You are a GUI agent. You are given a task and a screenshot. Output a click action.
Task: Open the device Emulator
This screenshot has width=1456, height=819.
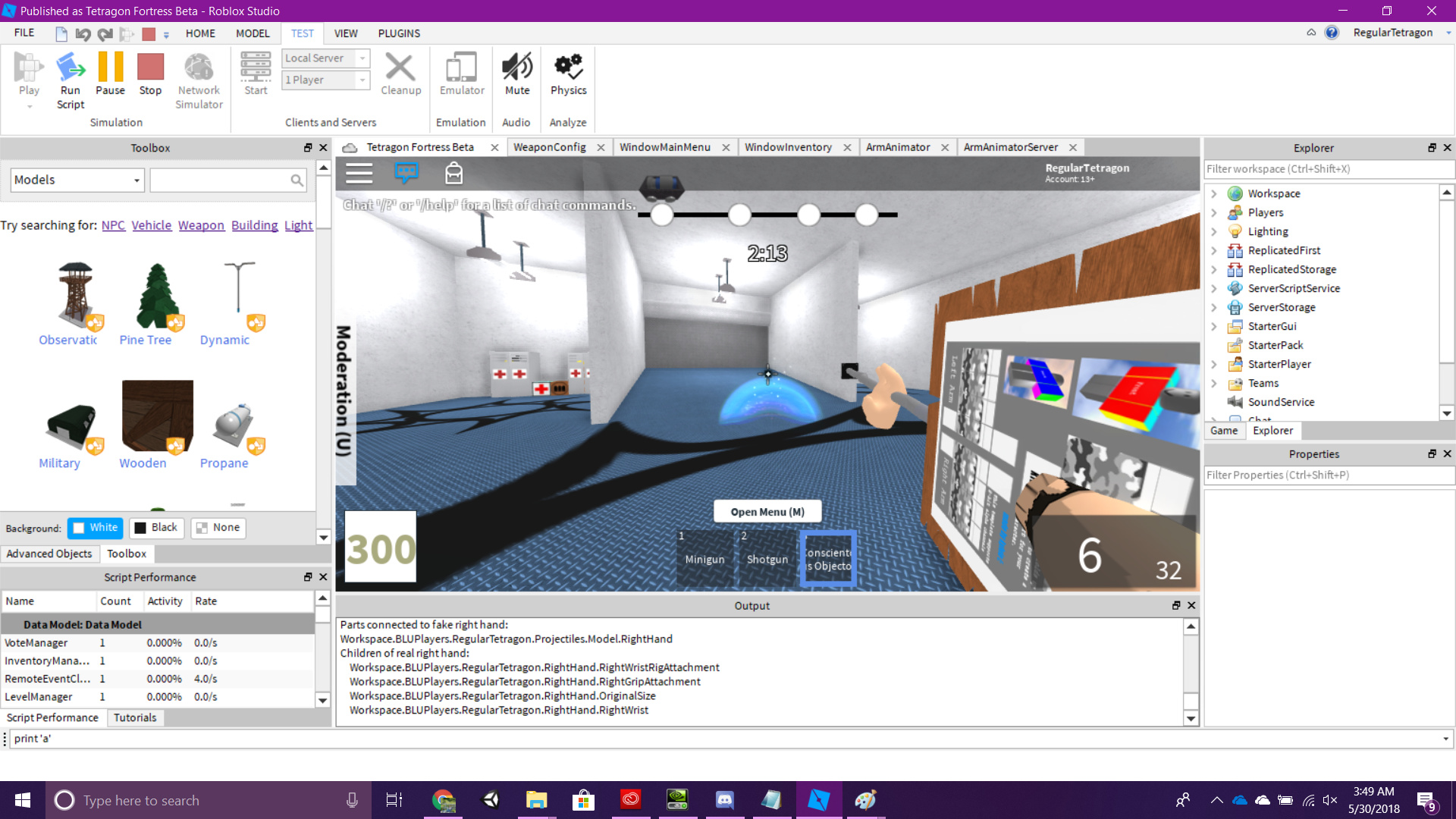click(460, 72)
